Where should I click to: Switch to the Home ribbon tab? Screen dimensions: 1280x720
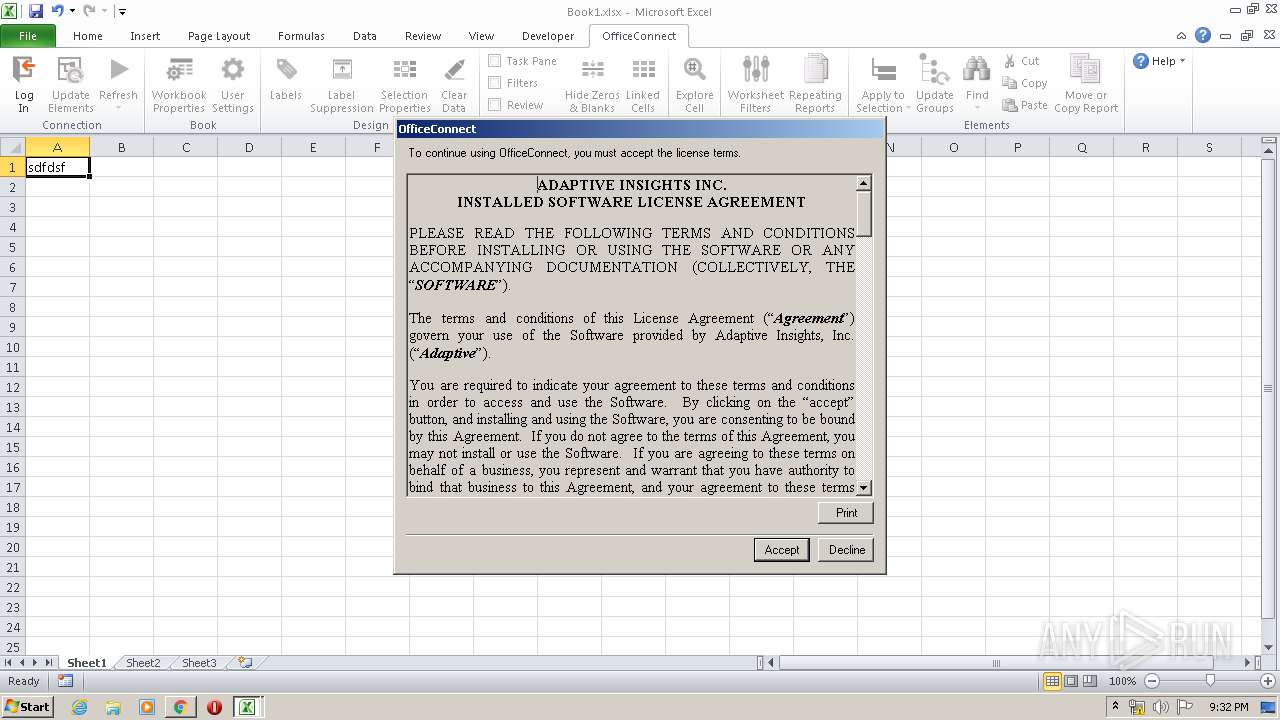(88, 36)
